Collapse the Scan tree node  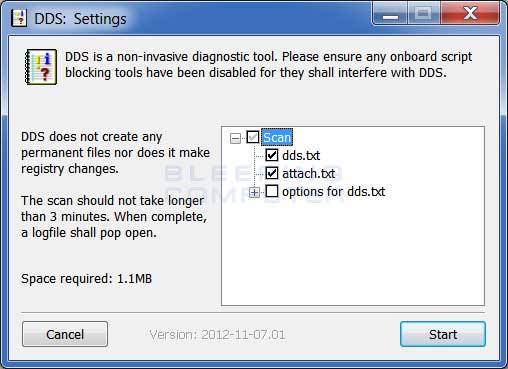235,138
